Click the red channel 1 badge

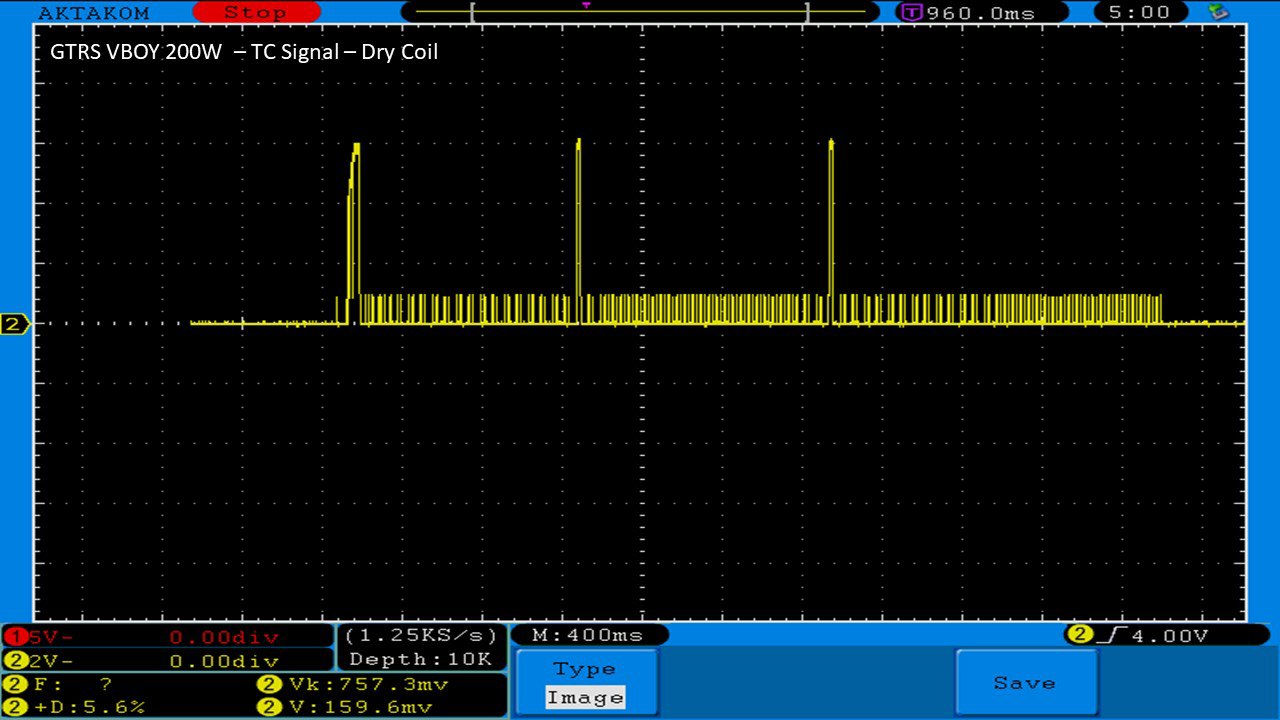16,637
